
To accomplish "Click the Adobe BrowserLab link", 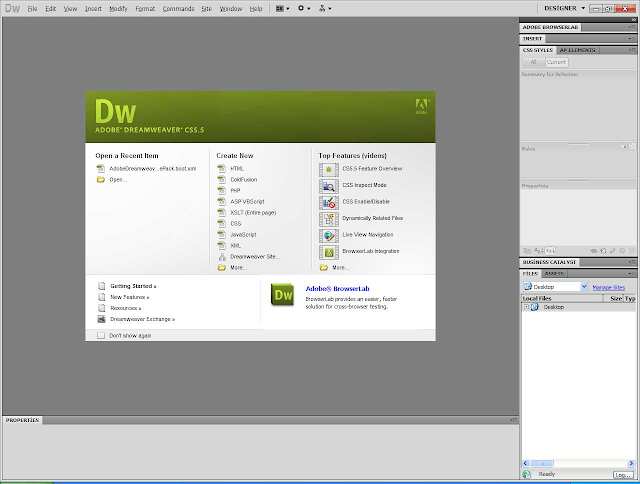I will [337, 289].
